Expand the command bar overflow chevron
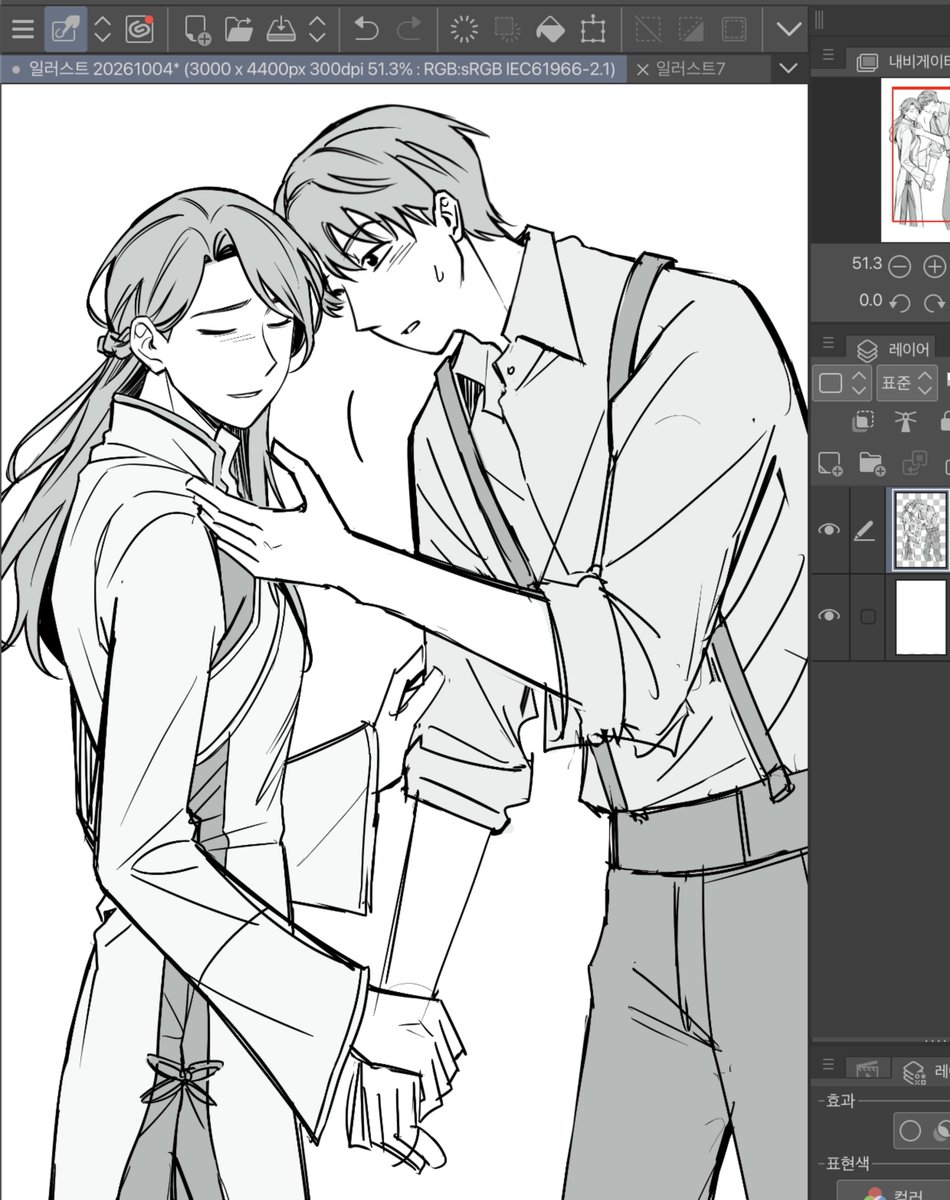 pos(789,29)
